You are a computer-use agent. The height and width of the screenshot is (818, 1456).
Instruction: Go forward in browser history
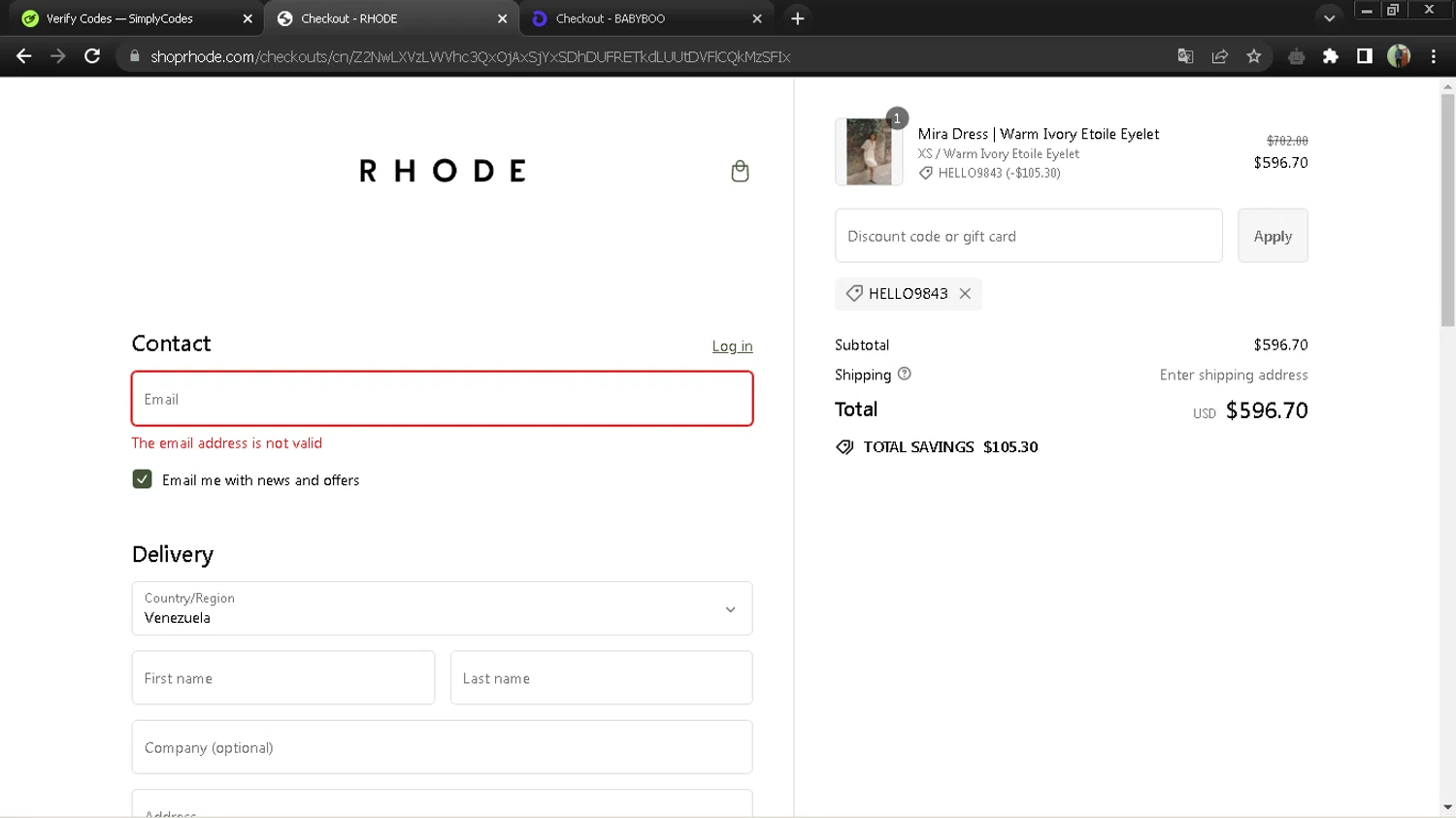(x=58, y=56)
